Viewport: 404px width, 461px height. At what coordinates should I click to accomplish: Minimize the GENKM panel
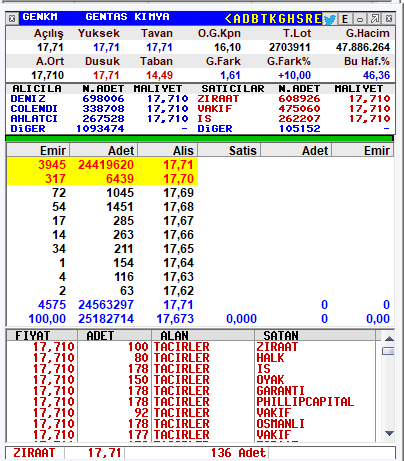click(x=360, y=19)
